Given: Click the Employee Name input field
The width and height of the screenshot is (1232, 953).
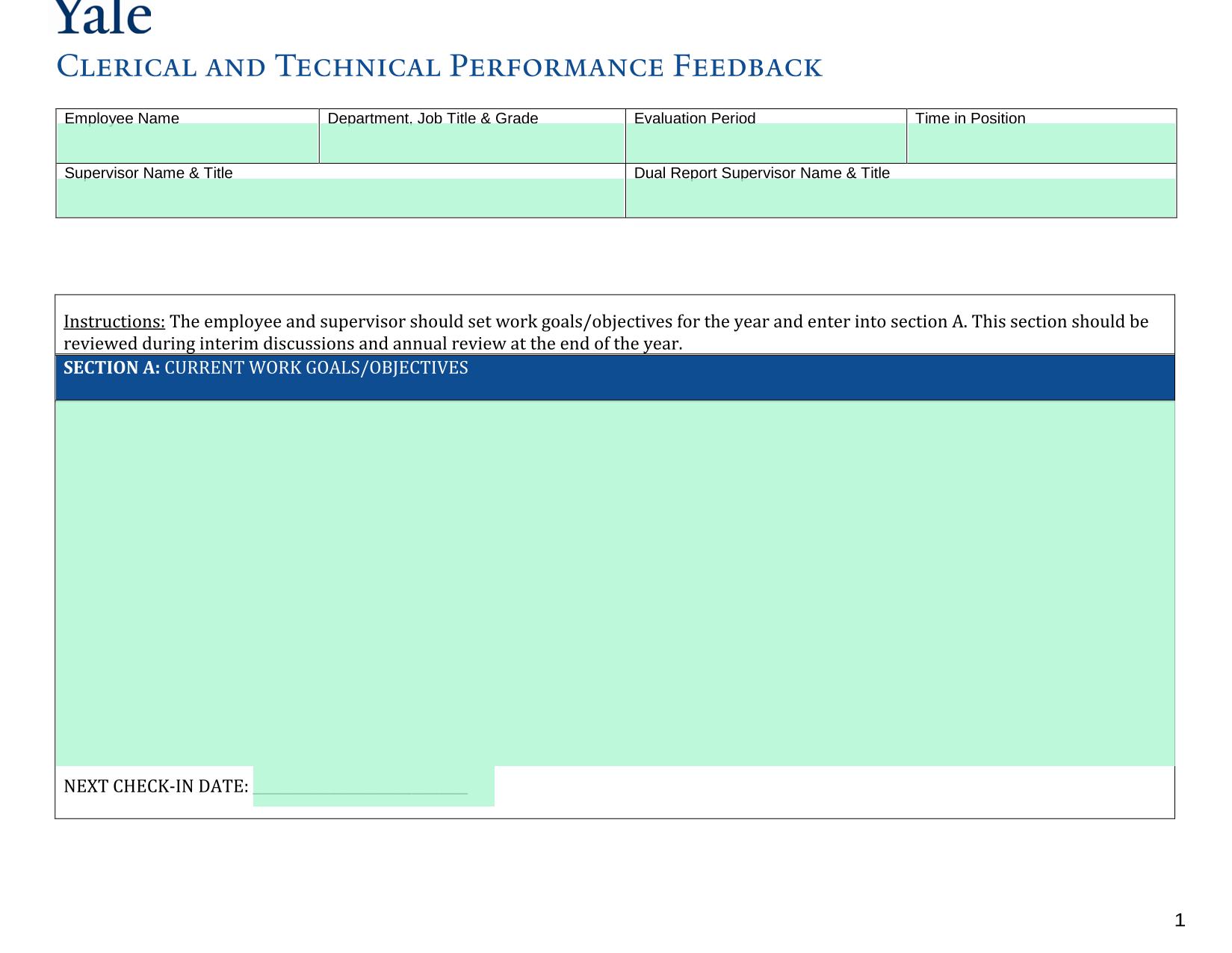Looking at the screenshot, I should [x=188, y=143].
